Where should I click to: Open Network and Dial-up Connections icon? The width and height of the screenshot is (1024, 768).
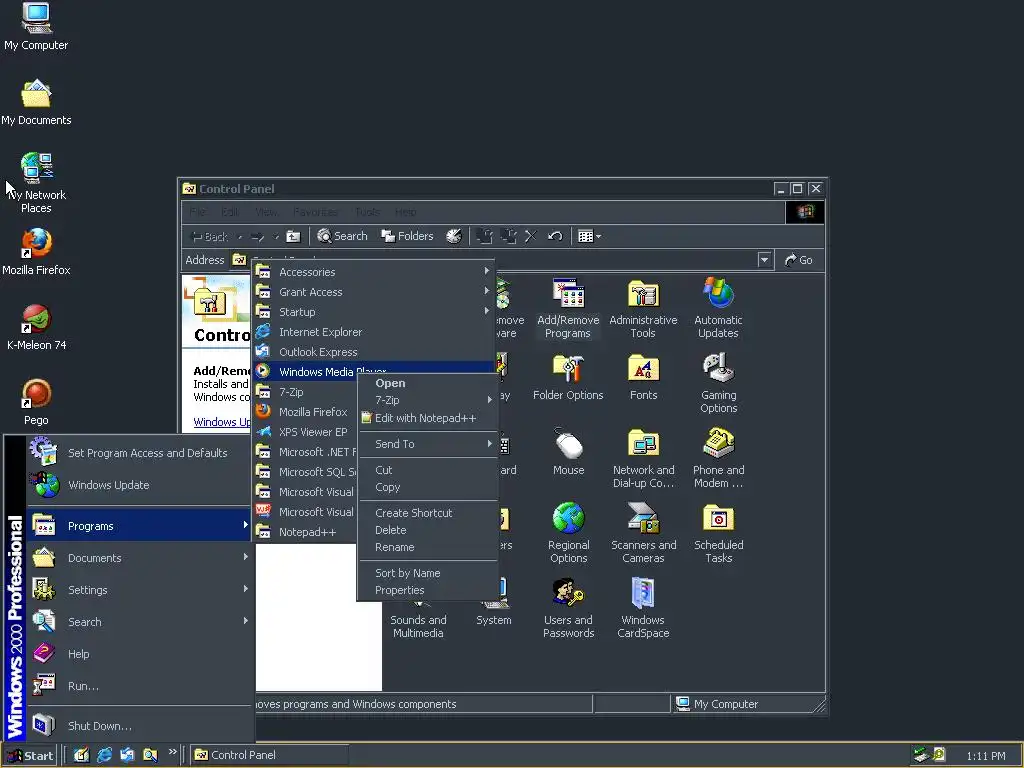pyautogui.click(x=643, y=458)
